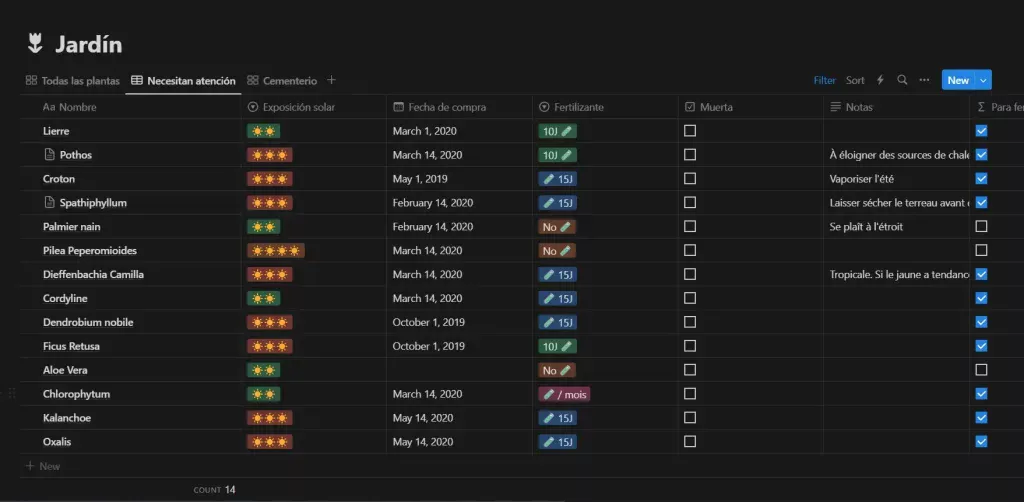Click the red sun tag for Pilea Peperomioides
This screenshot has width=1024, height=502.
point(275,251)
